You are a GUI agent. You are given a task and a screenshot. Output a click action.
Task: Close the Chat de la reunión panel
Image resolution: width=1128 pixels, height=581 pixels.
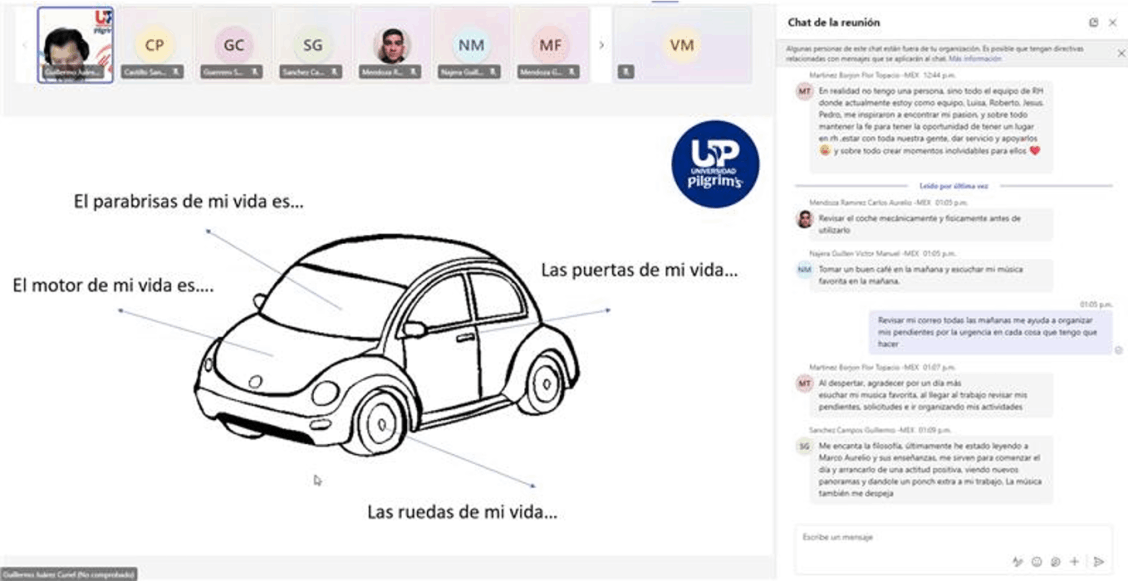click(1113, 22)
